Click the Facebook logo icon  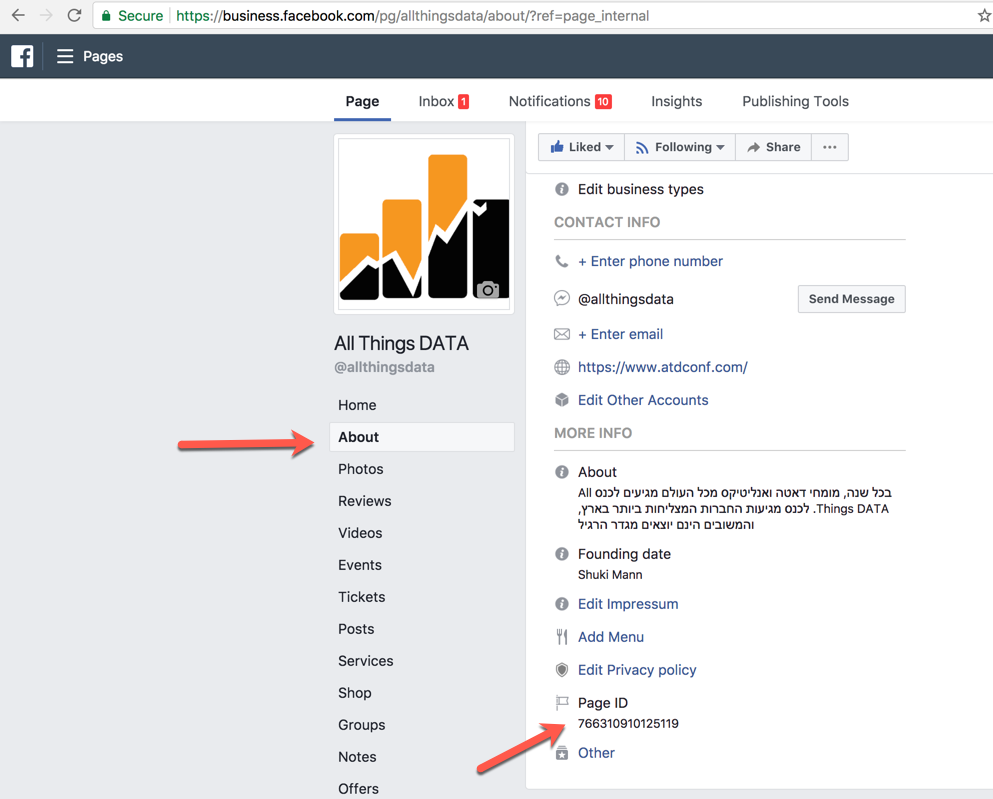22,56
